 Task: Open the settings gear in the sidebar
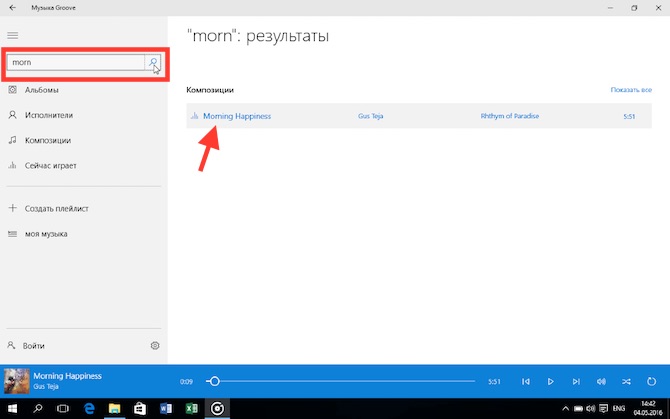[155, 346]
